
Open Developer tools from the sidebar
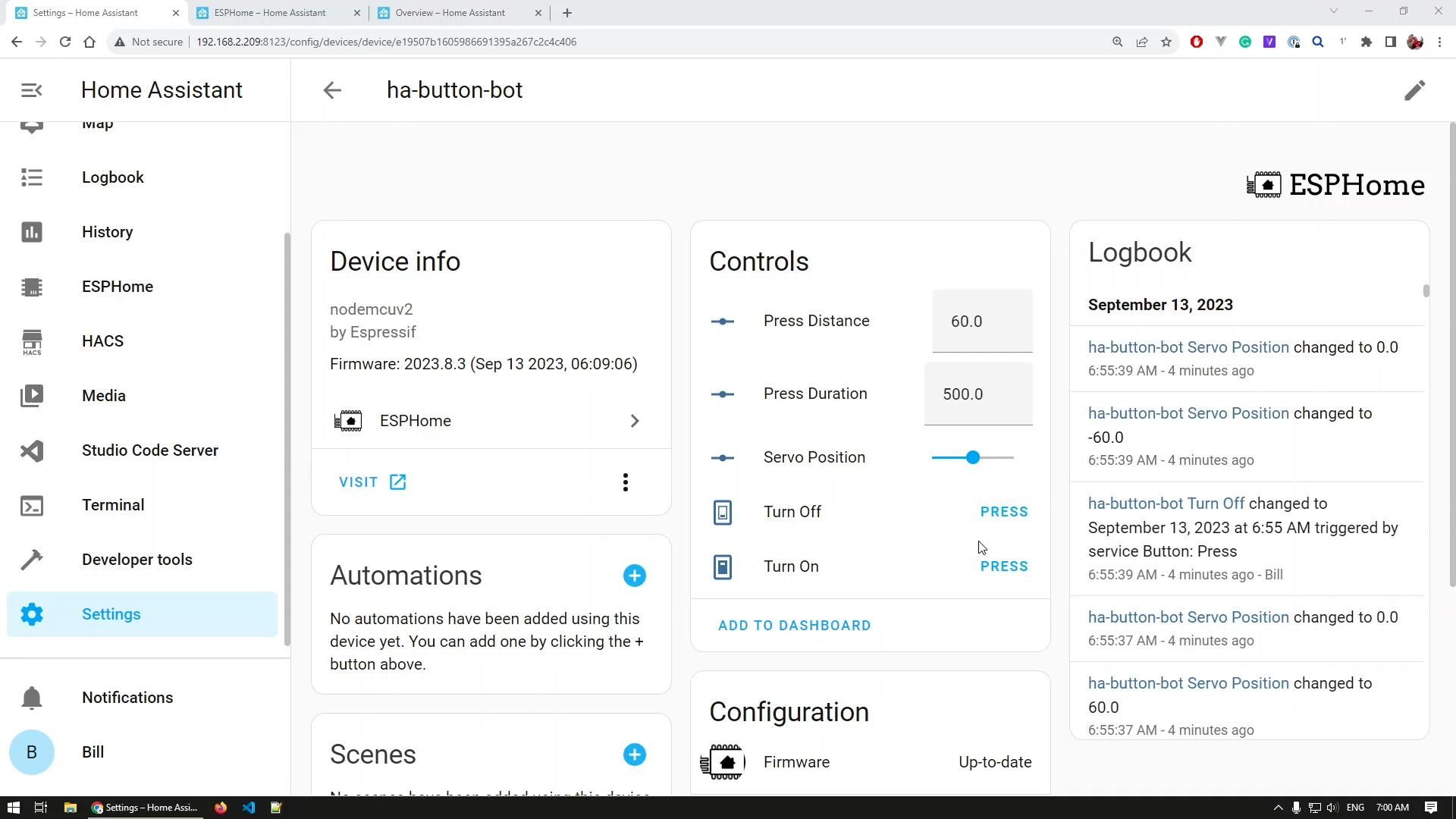click(x=136, y=560)
